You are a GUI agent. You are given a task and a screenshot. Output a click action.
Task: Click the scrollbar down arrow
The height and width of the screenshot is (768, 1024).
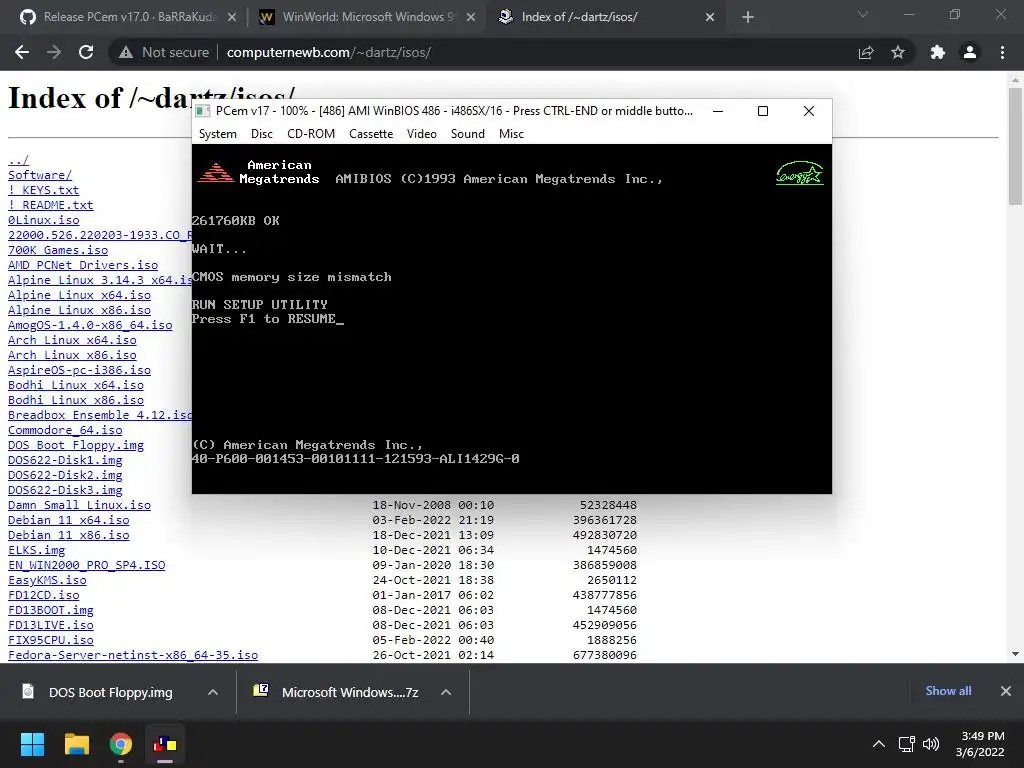pyautogui.click(x=1015, y=654)
